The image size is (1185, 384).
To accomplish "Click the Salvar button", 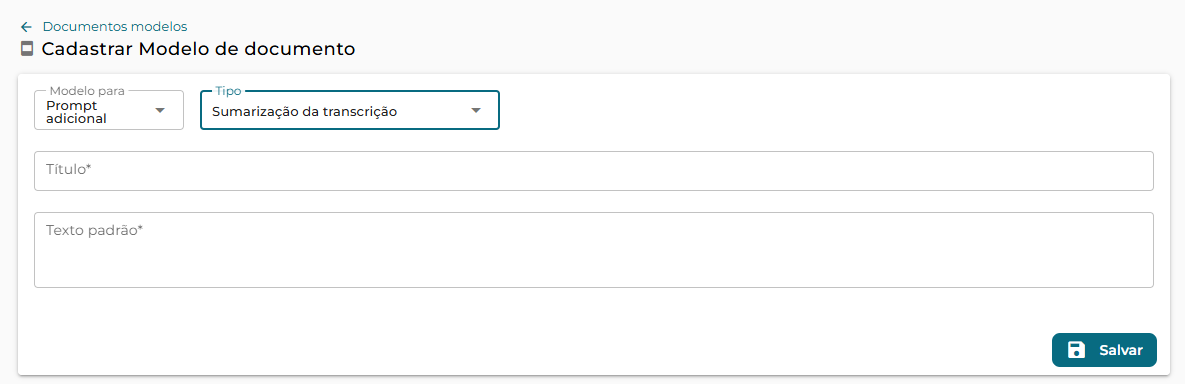I will click(x=1104, y=350).
